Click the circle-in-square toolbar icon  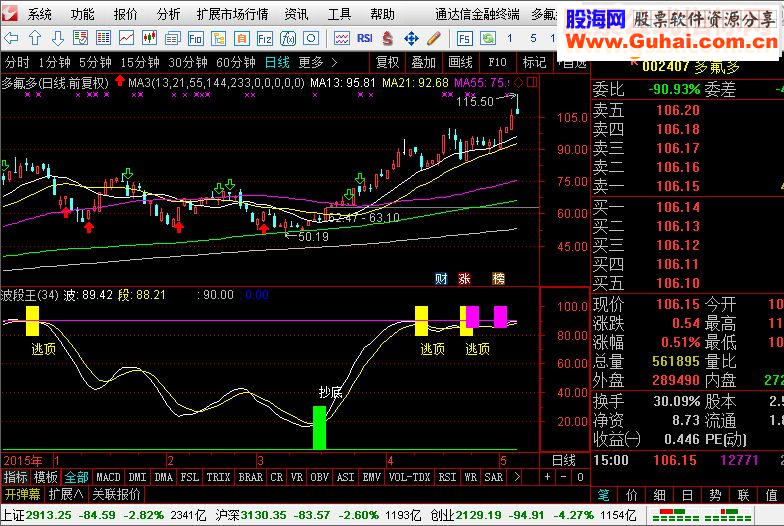click(311, 38)
